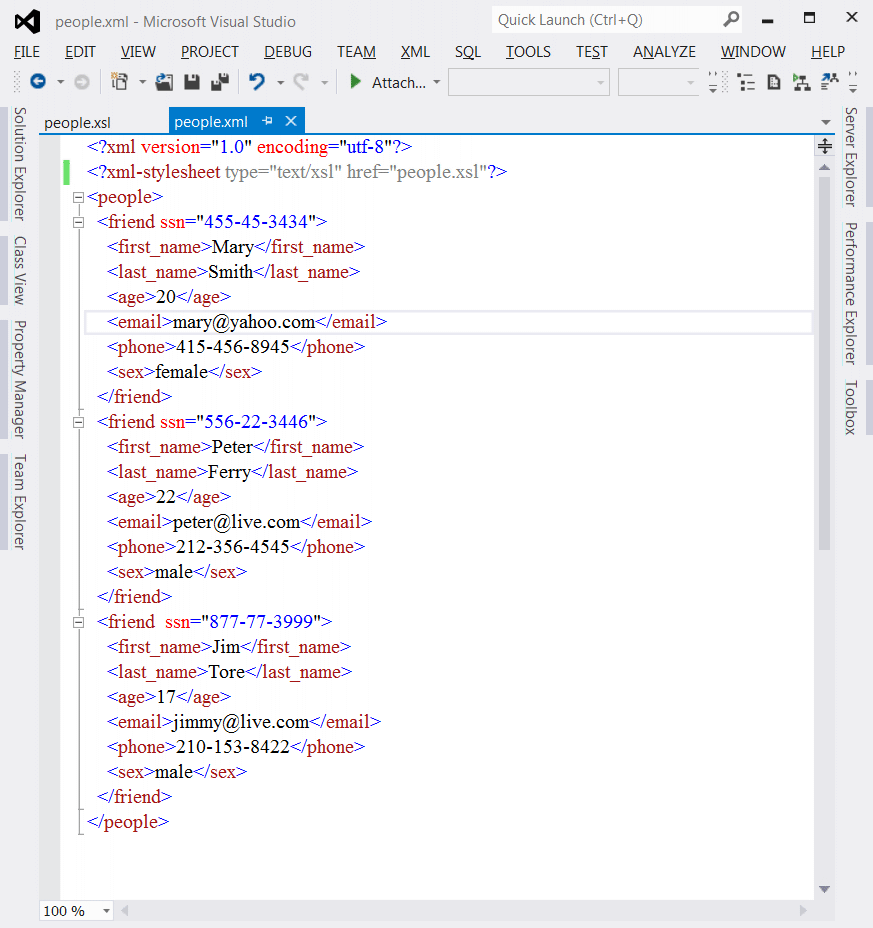Open the PROJECT menu
This screenshot has height=928, width=873.
210,52
